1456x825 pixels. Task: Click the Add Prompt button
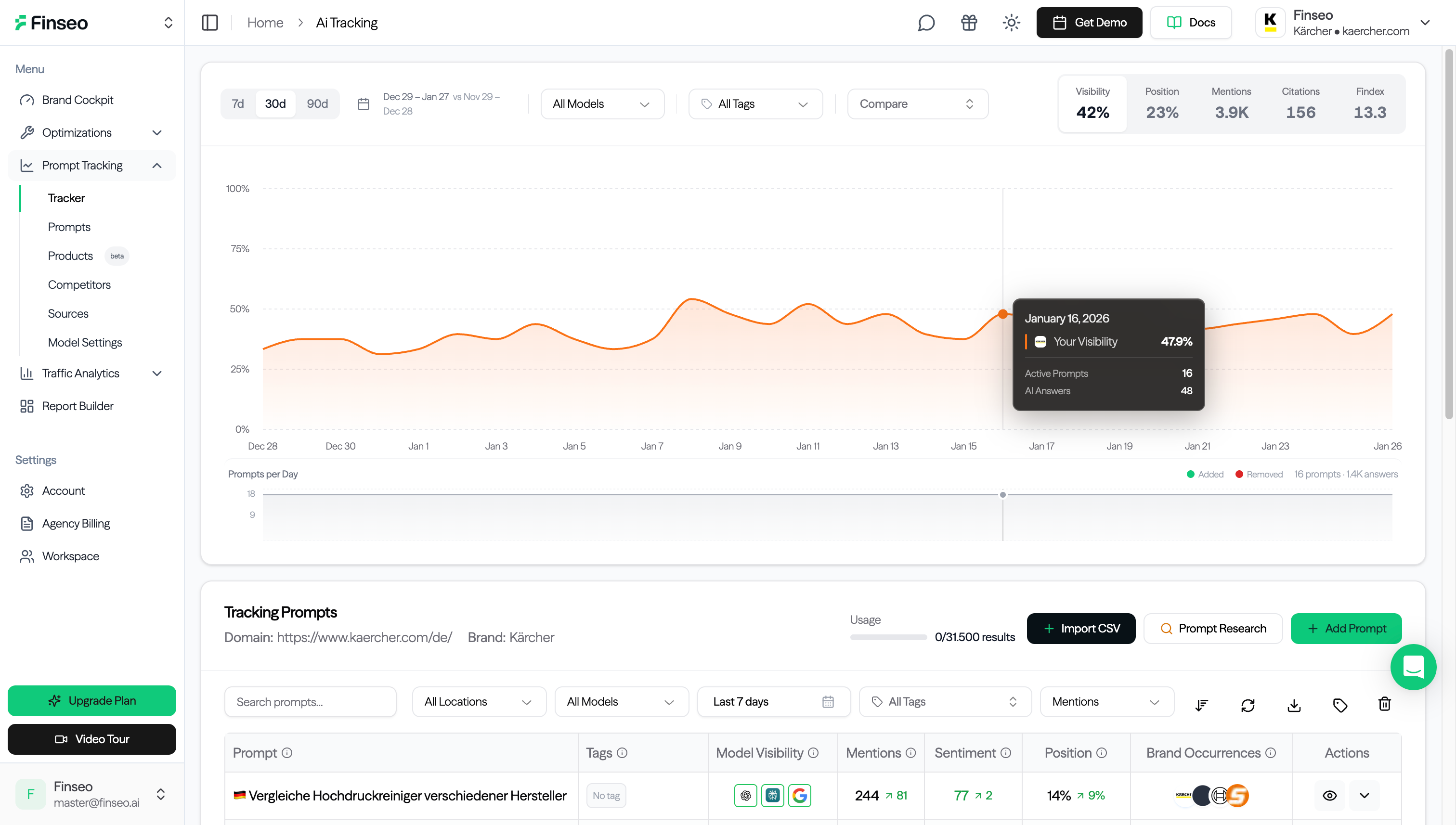(x=1345, y=629)
